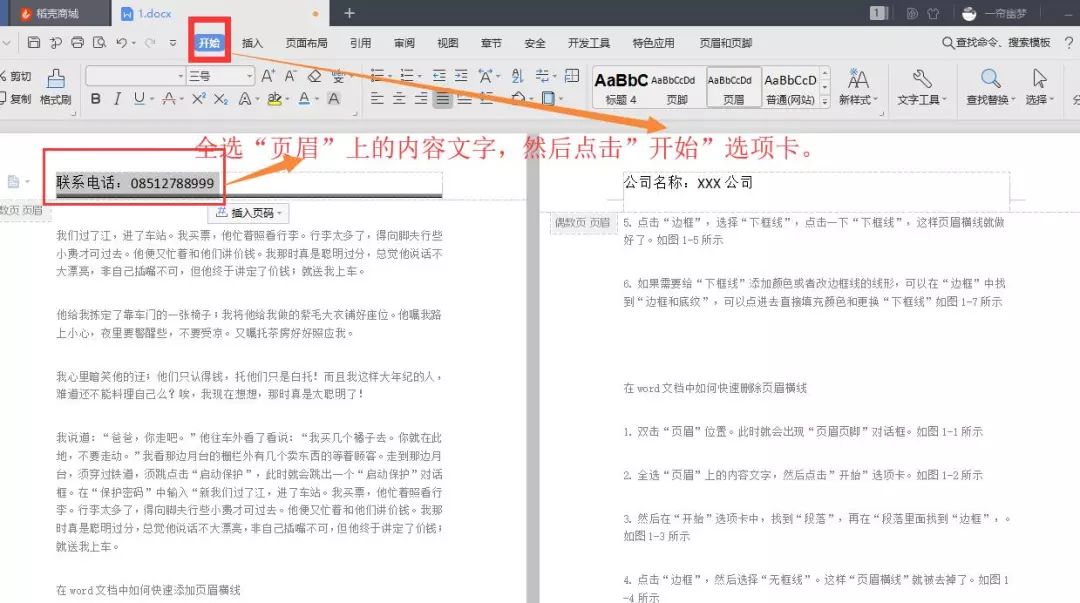Toggle Bold formatting
Image resolution: width=1080 pixels, height=603 pixels.
[x=96, y=99]
